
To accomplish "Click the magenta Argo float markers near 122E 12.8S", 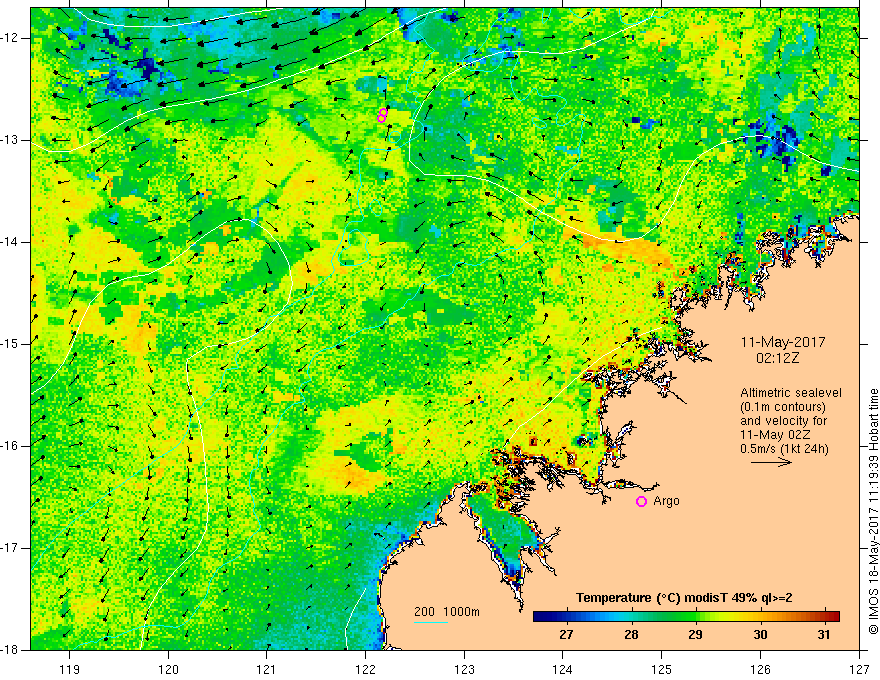I will click(x=382, y=115).
